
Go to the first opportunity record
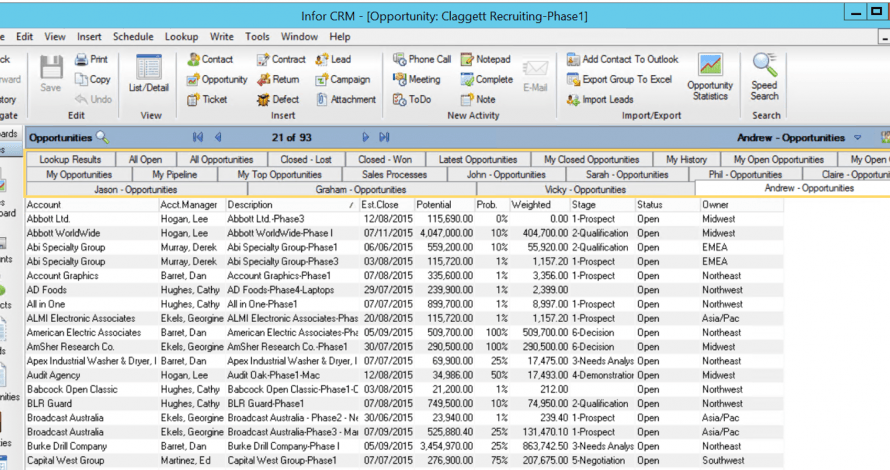pos(198,137)
